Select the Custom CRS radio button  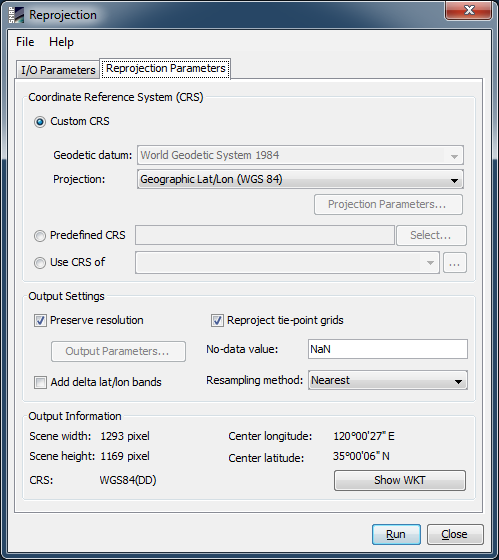[40, 122]
